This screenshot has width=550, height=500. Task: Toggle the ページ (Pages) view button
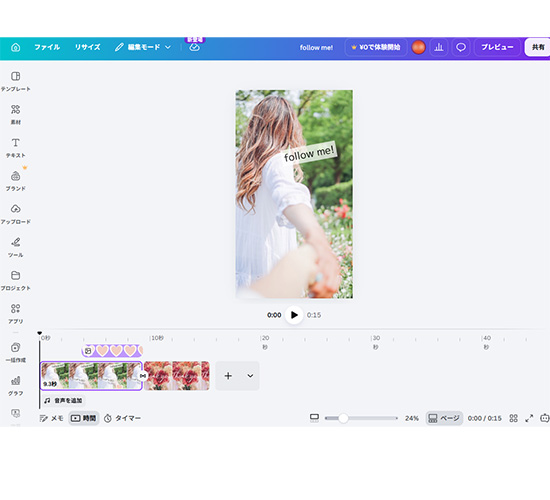(444, 418)
